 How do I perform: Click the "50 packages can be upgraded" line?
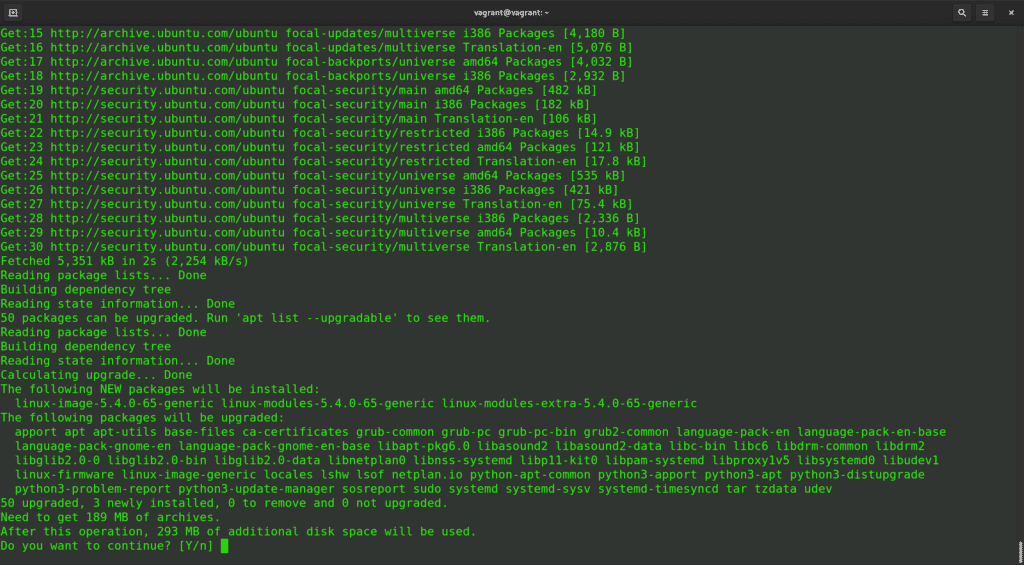click(246, 318)
